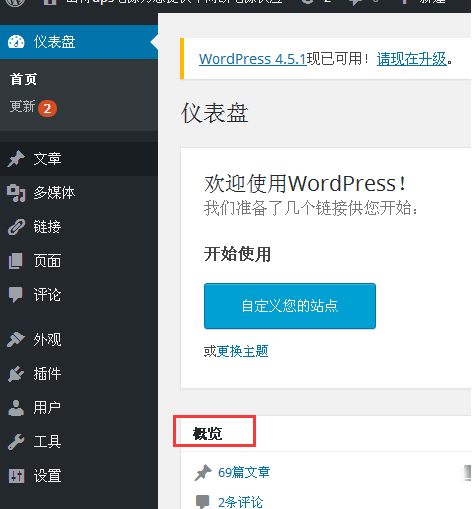Viewport: 473px width, 509px height.
Task: Click the 请现在升级 upgrade link
Action: click(411, 59)
